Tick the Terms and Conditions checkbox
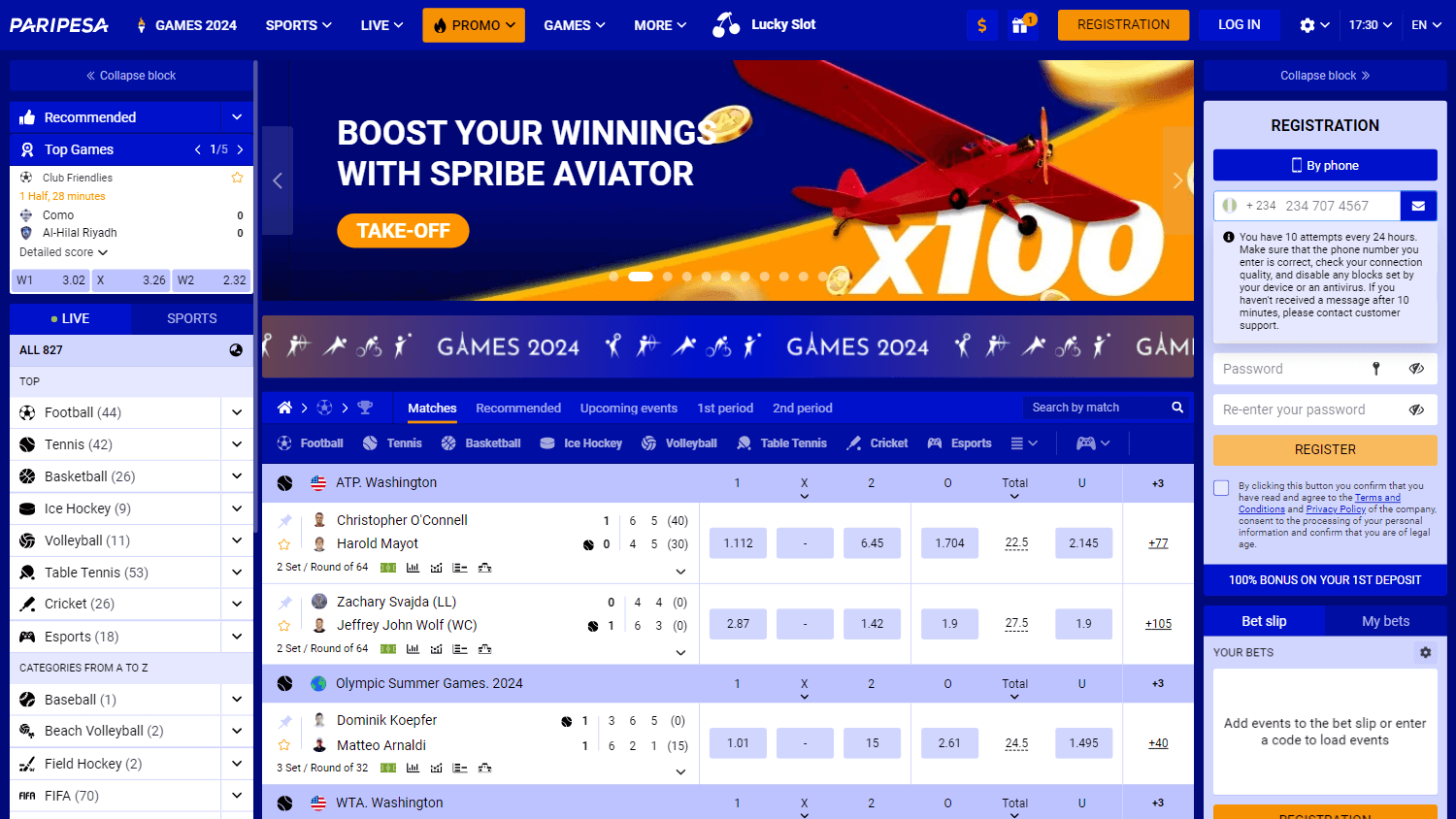 1221,488
